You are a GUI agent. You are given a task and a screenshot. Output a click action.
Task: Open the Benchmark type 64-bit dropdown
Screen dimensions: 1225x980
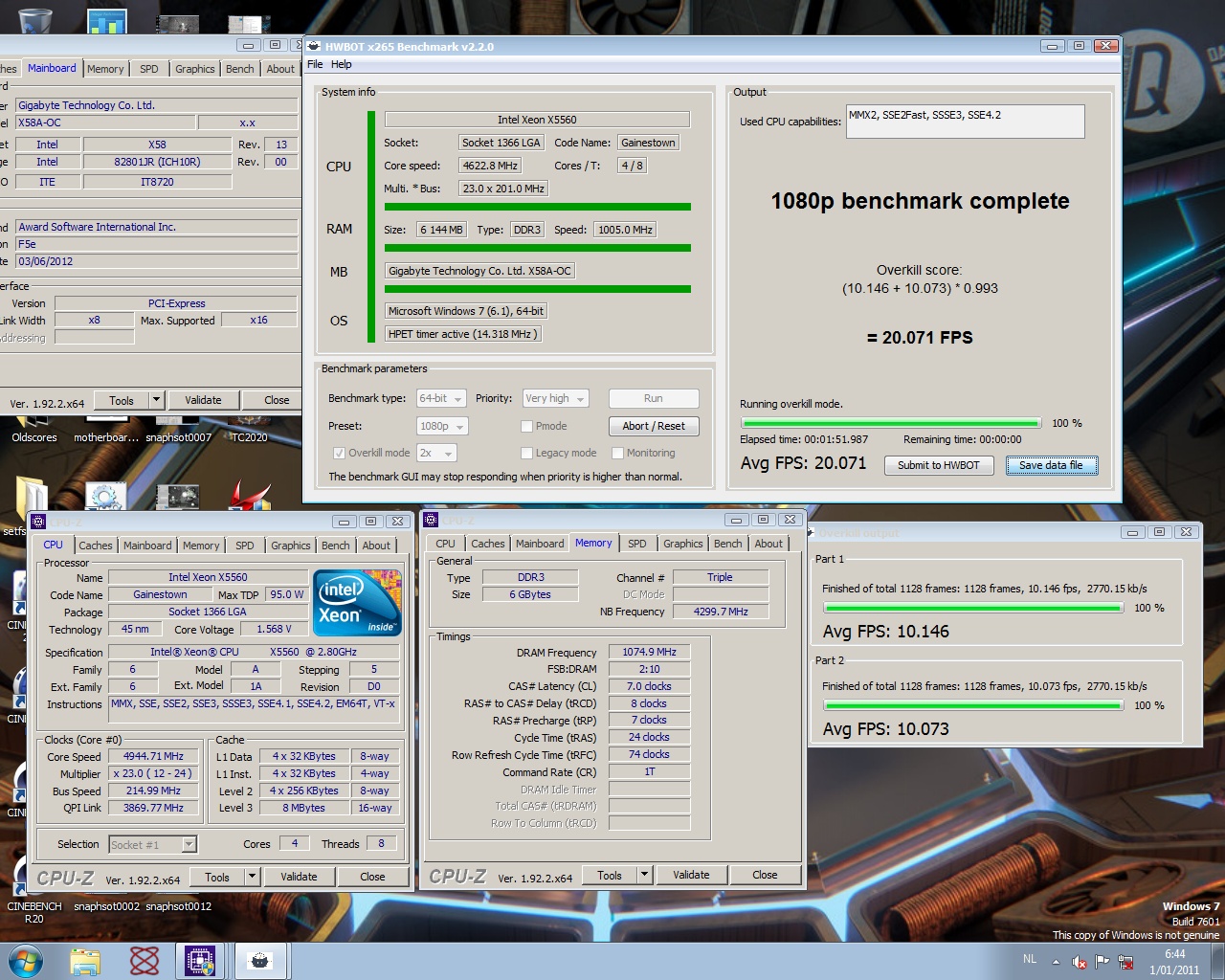pyautogui.click(x=441, y=398)
